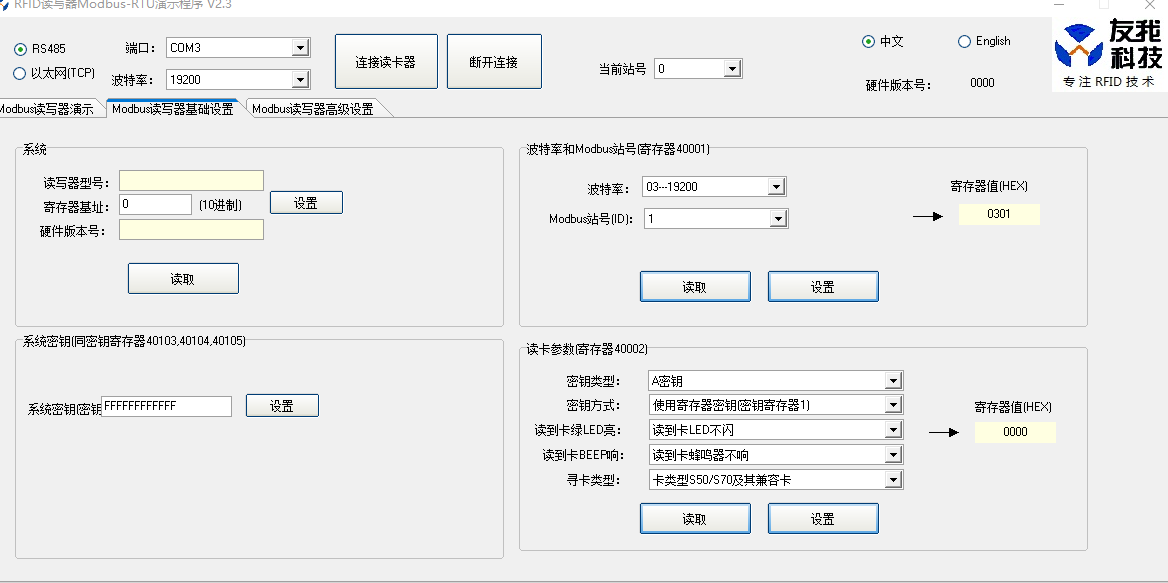
Task: Expand the 寻卡类型 card type dropdown
Action: 894,479
